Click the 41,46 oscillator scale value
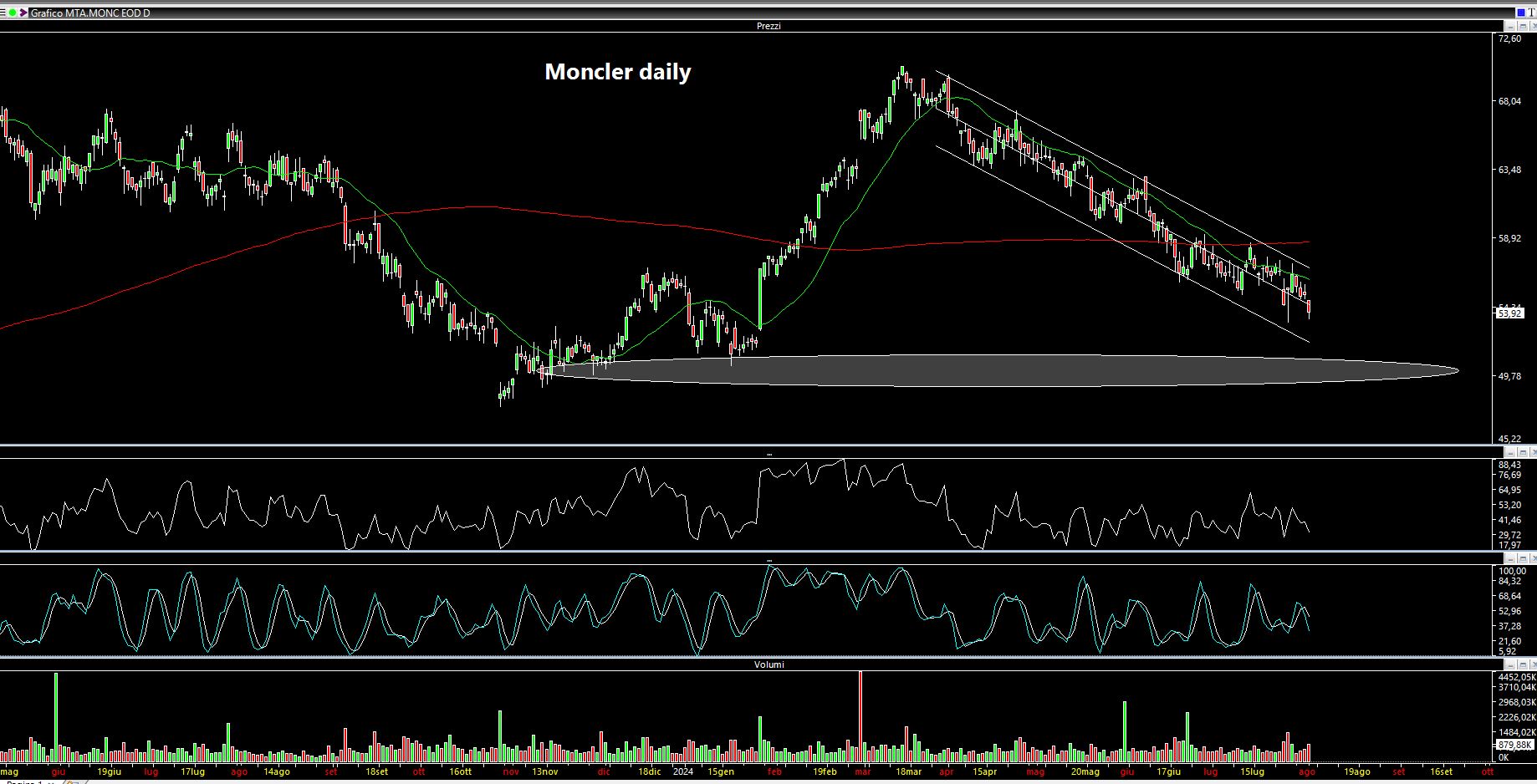This screenshot has width=1537, height=784. point(1509,520)
